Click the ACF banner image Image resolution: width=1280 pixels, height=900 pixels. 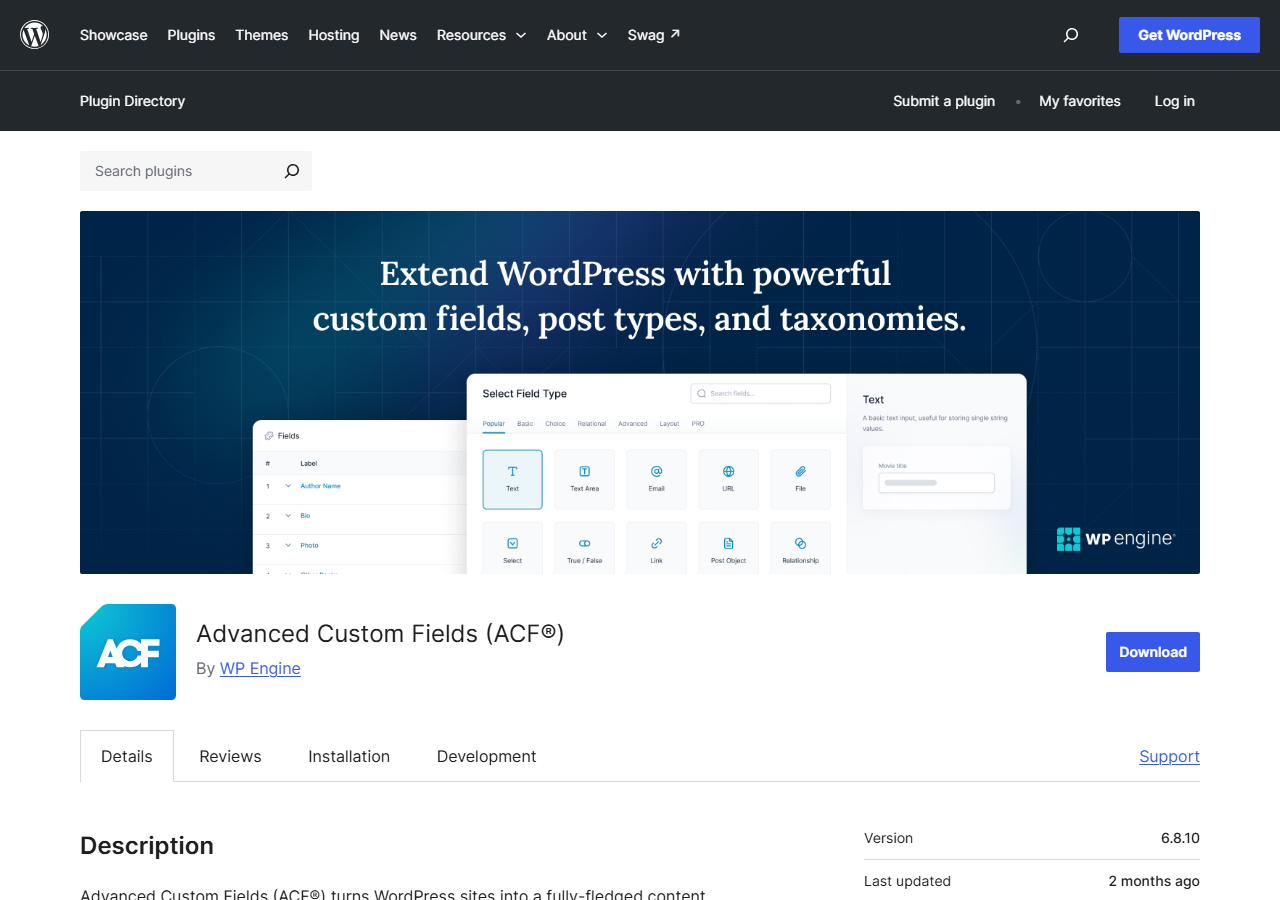640,392
